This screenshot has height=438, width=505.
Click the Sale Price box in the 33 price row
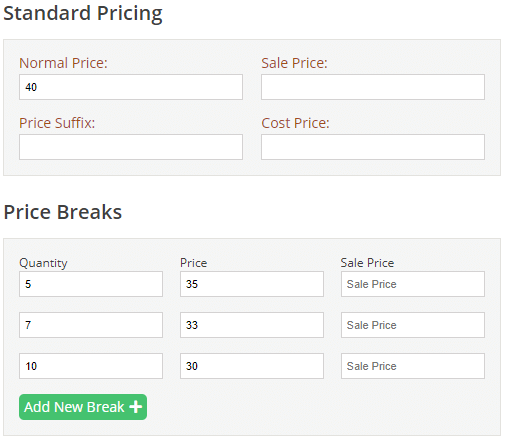pos(413,325)
